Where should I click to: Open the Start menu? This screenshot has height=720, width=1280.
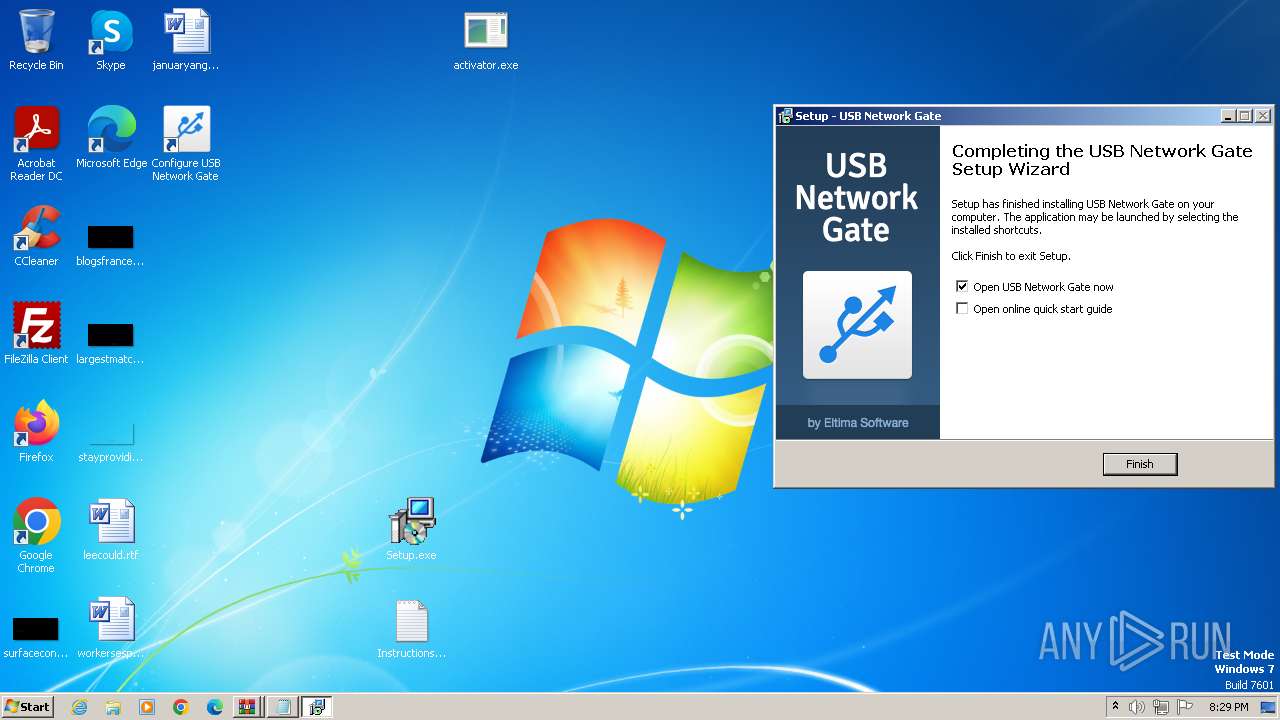(27, 706)
